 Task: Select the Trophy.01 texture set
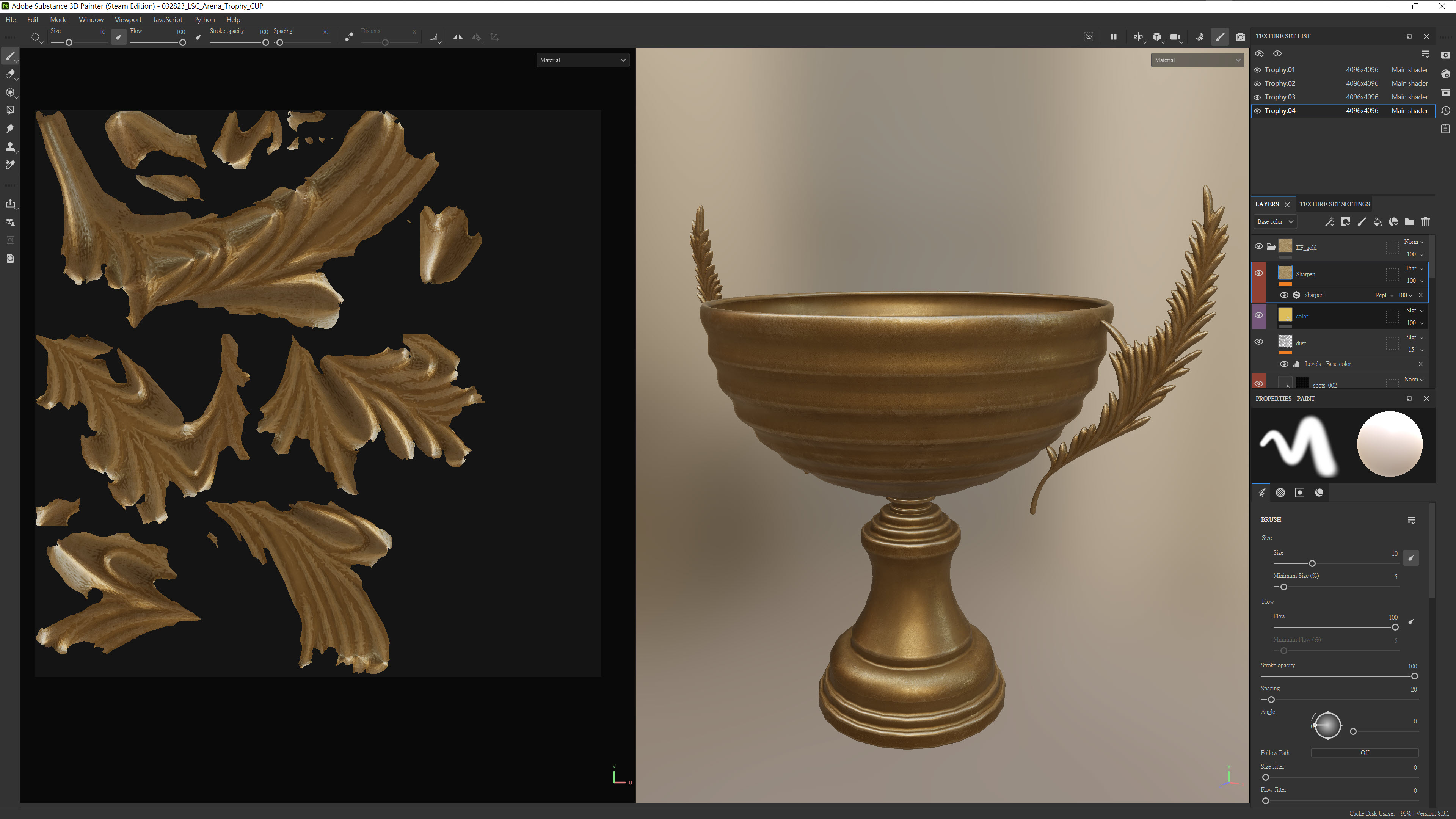1280,70
